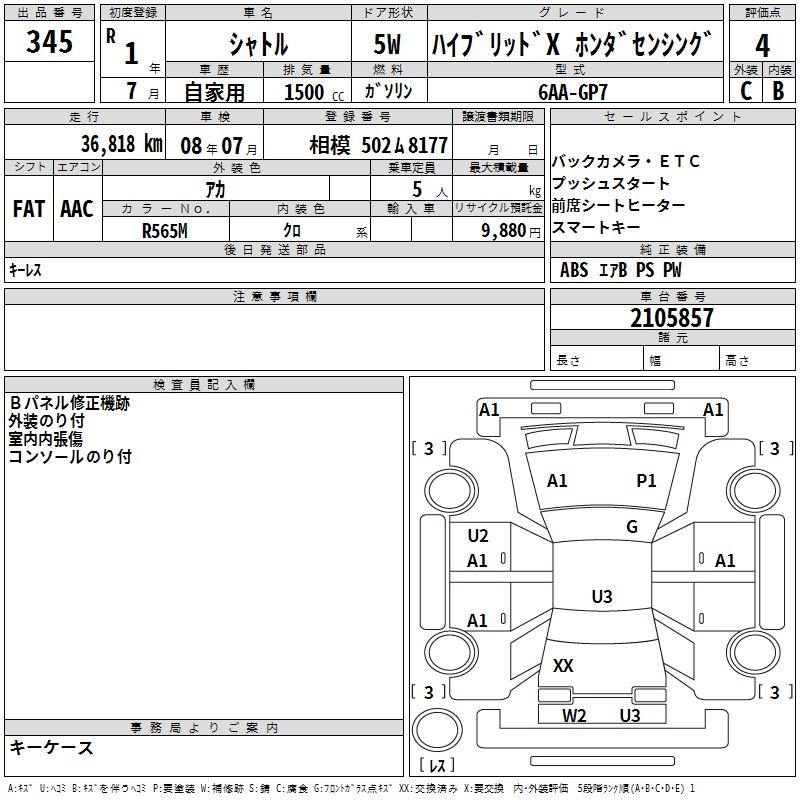800x800 pixels.
Task: Click the air conditioner value AAC
Action: click(77, 208)
